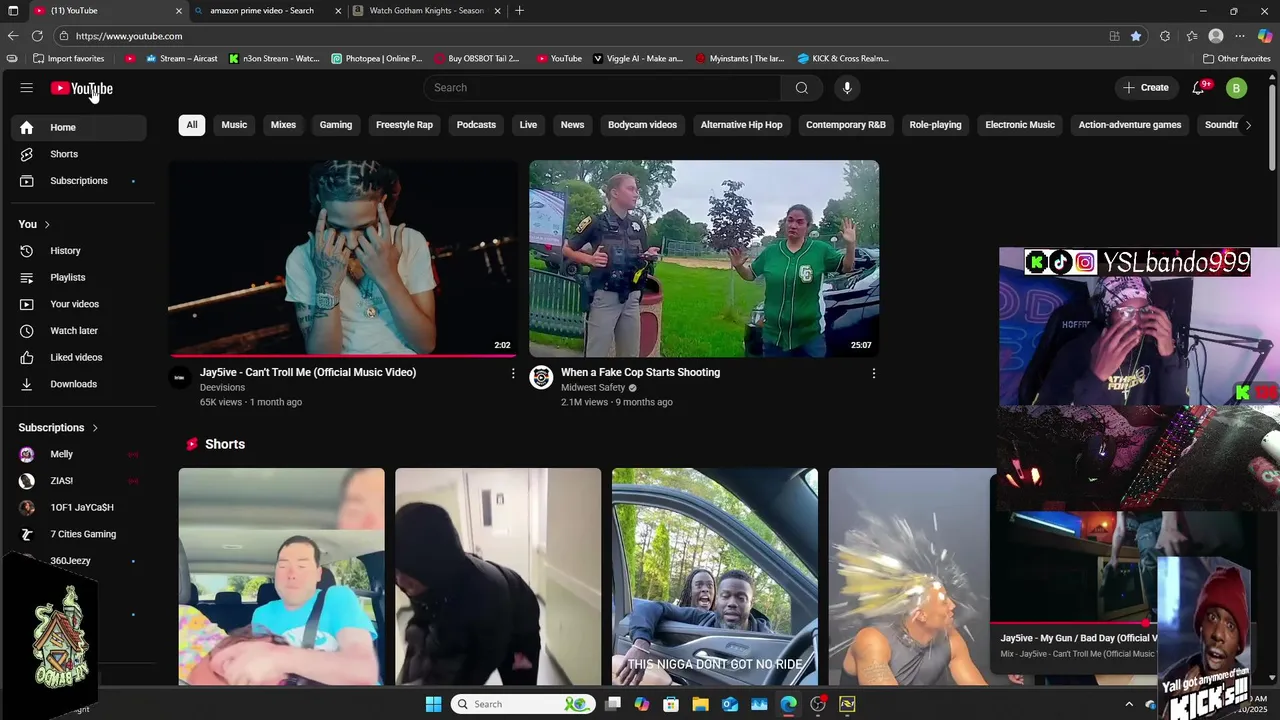Show more category chips with the right arrow
Viewport: 1280px width, 720px height.
pos(1248,125)
